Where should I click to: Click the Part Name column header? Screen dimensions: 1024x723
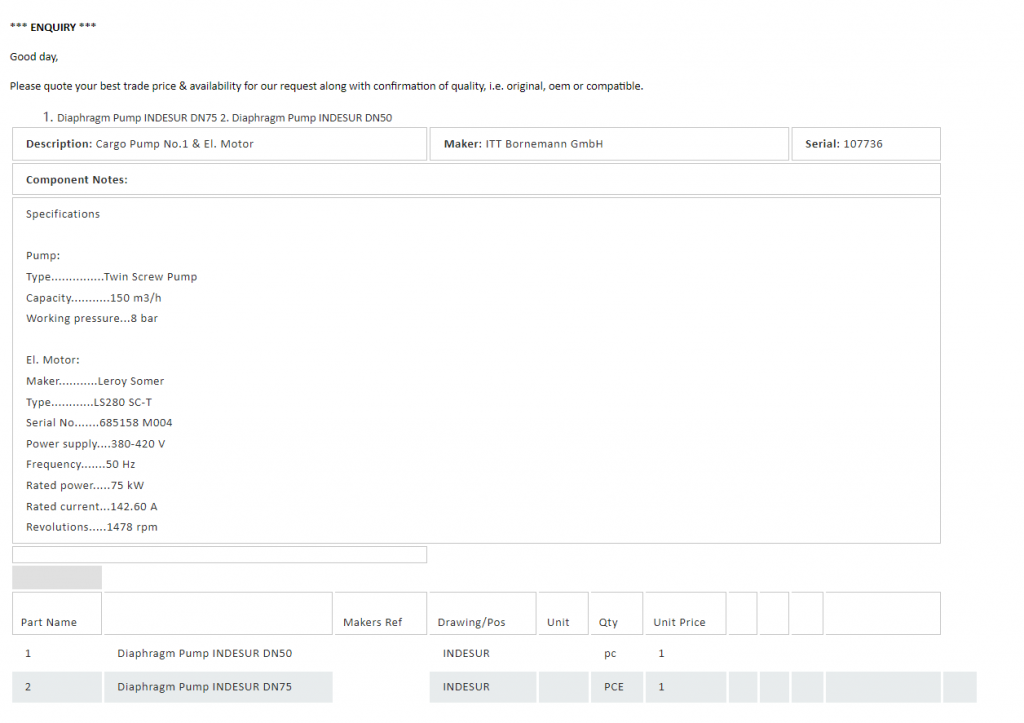pyautogui.click(x=49, y=622)
